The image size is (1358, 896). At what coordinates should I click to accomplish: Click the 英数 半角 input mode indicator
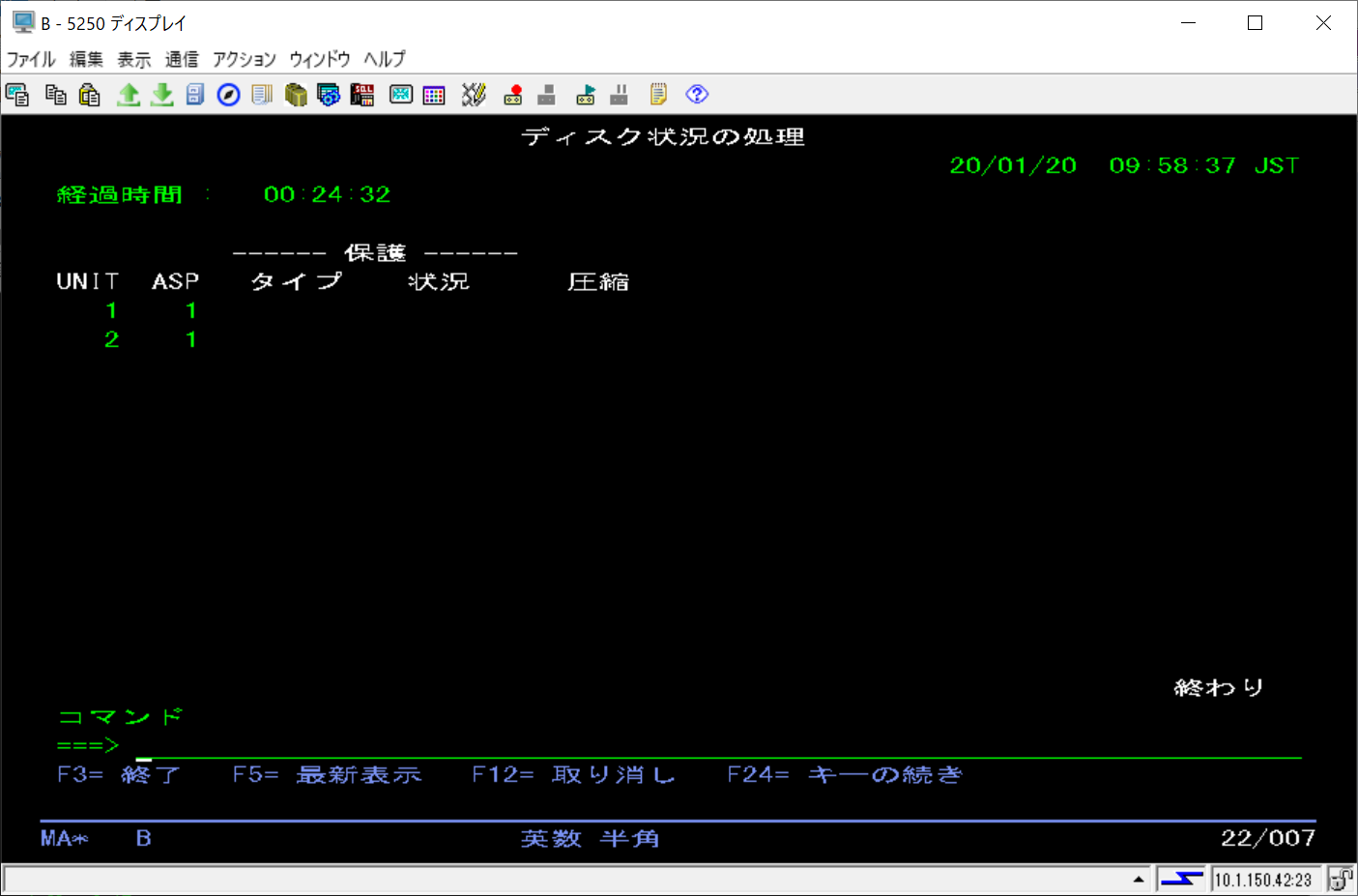pyautogui.click(x=591, y=838)
